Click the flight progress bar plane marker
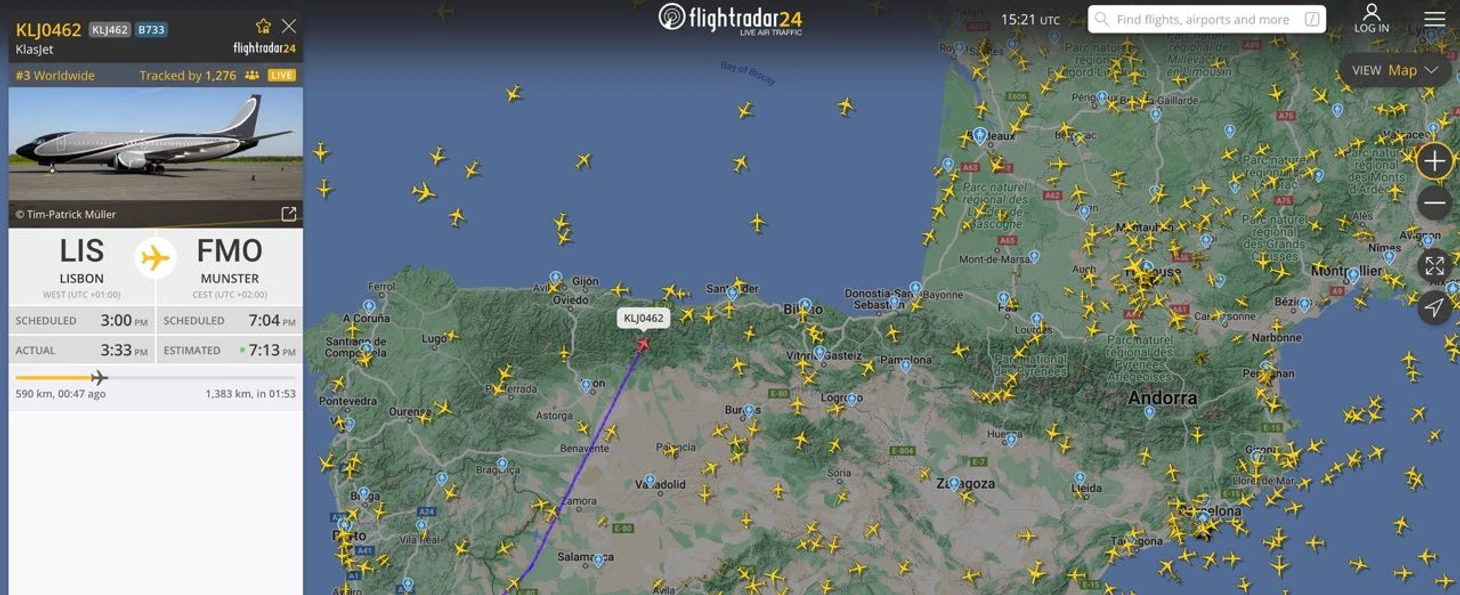 (99, 377)
